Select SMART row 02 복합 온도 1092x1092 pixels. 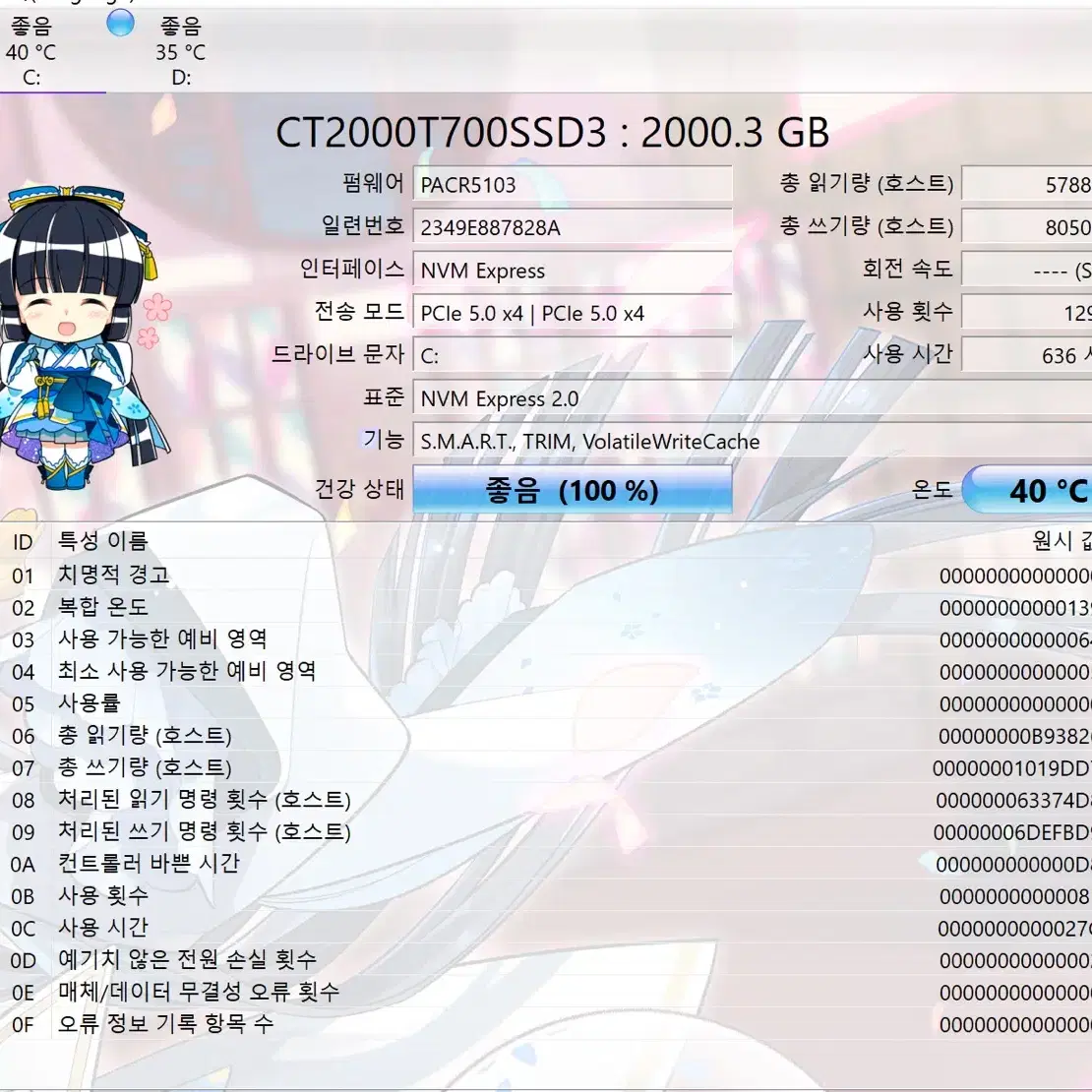coord(546,607)
